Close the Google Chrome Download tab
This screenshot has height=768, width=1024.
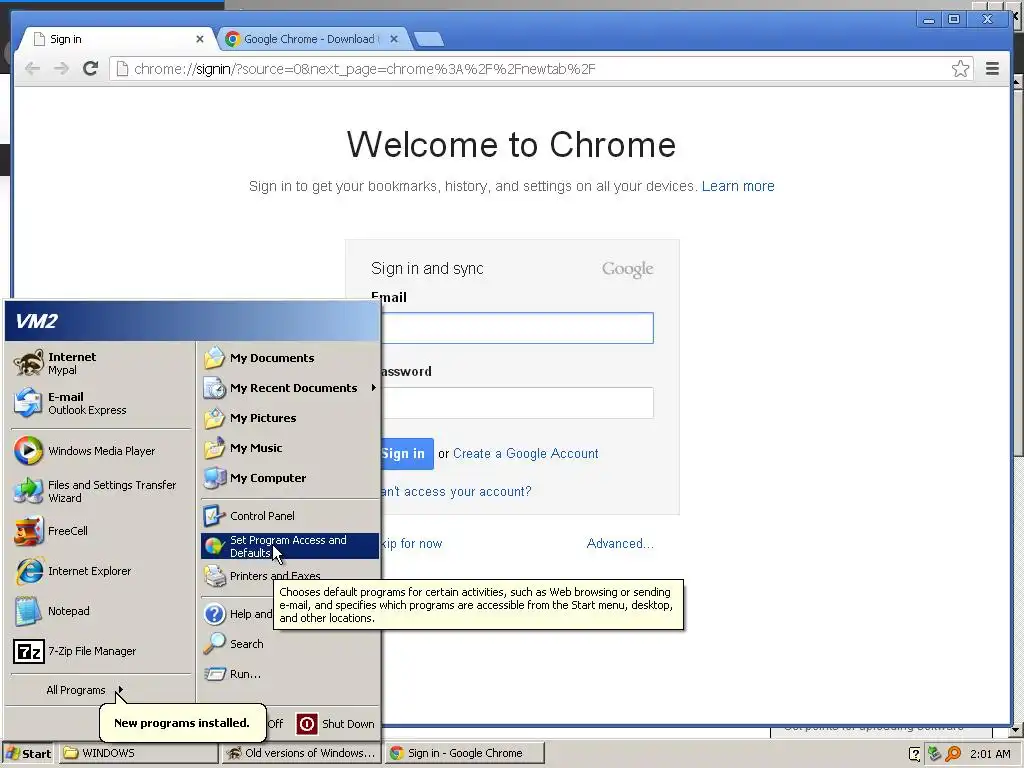click(x=394, y=39)
